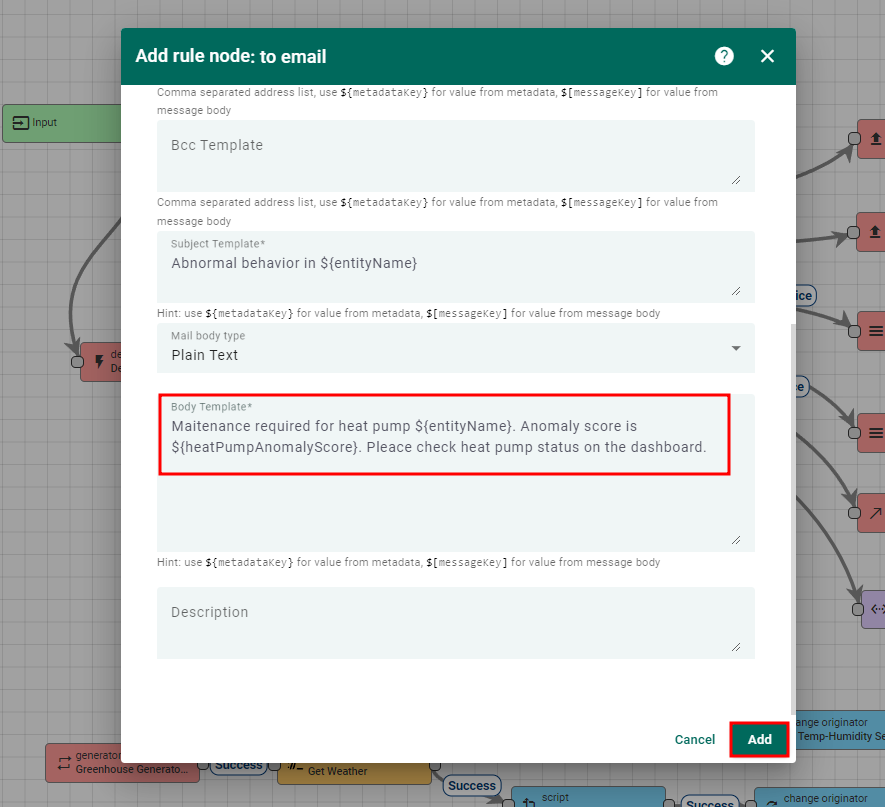885x807 pixels.
Task: Click the generator node arrows icon
Action: point(64,763)
